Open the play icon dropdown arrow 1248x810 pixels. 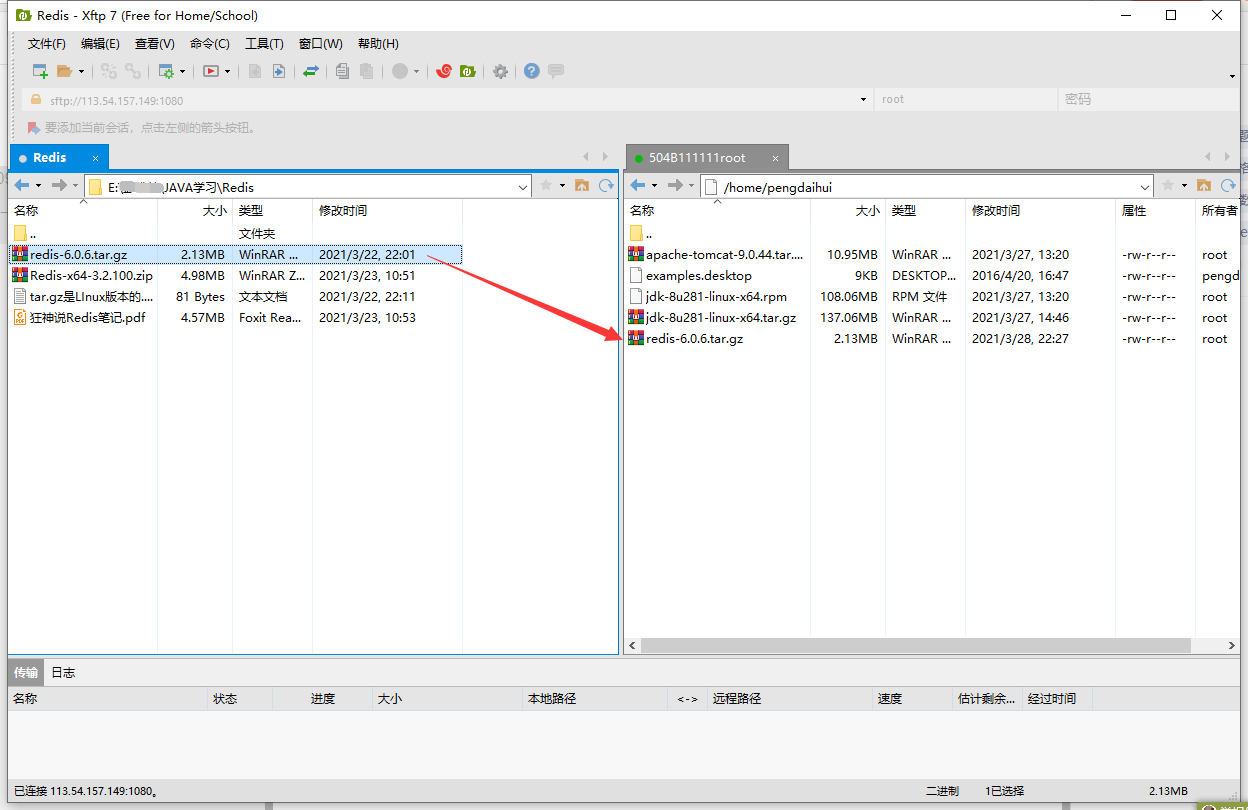228,72
